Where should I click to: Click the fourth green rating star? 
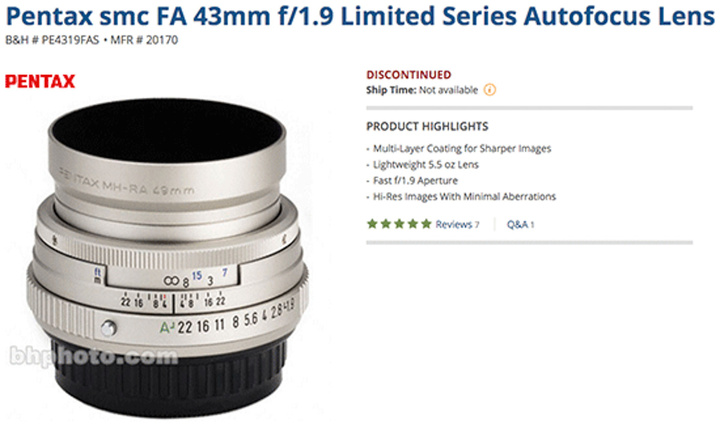(413, 224)
